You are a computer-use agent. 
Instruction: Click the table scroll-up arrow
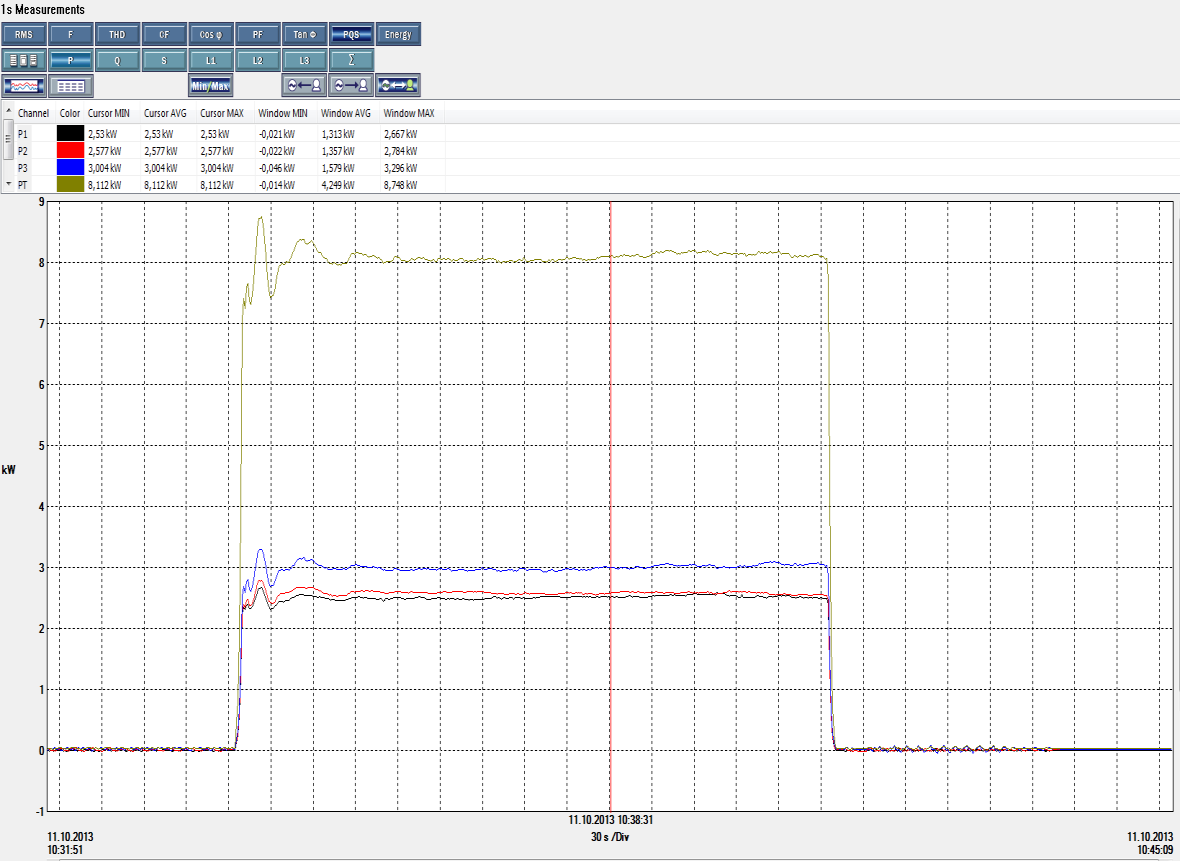pyautogui.click(x=8, y=111)
